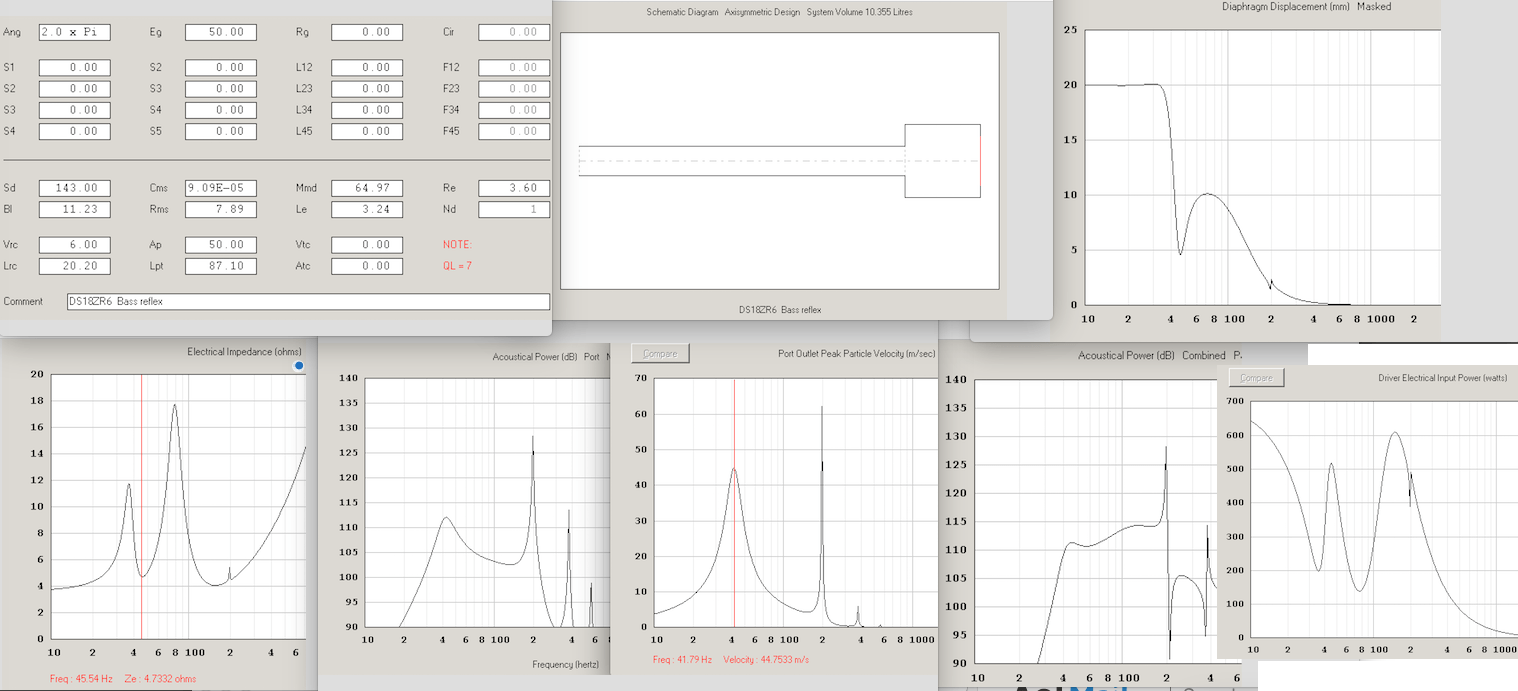
Task: Select the S1 input field
Action: (74, 68)
